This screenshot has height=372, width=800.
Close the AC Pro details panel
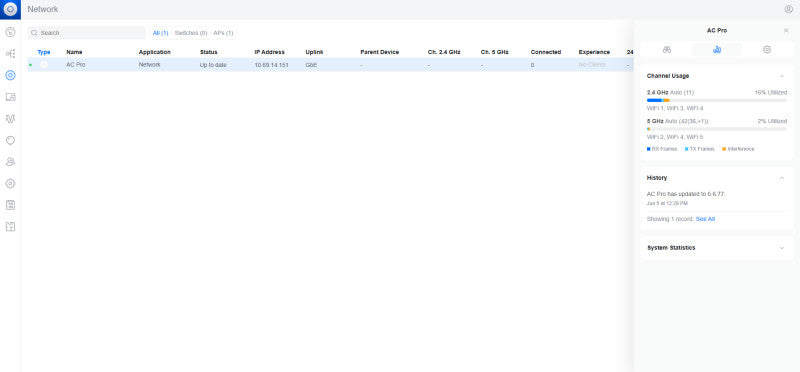[786, 31]
